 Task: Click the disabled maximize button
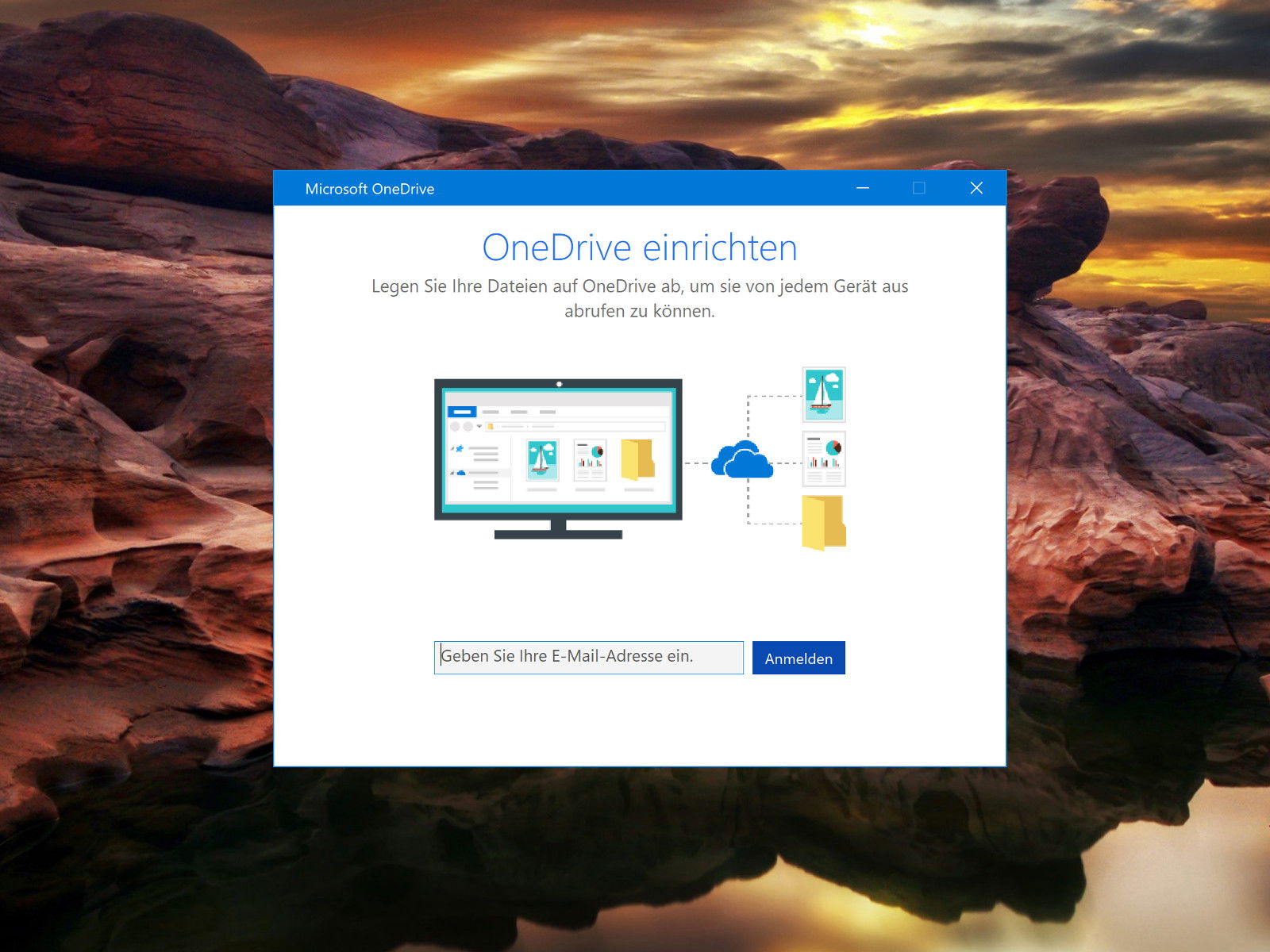919,188
